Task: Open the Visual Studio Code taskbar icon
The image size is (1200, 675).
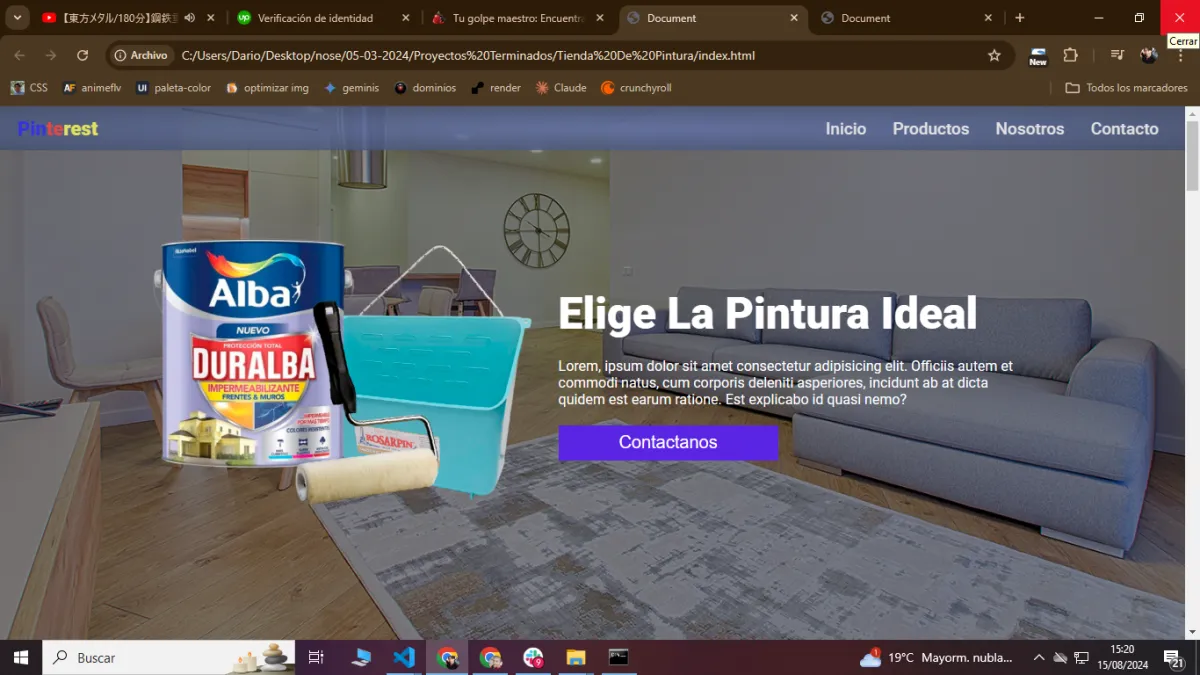Action: pyautogui.click(x=404, y=658)
